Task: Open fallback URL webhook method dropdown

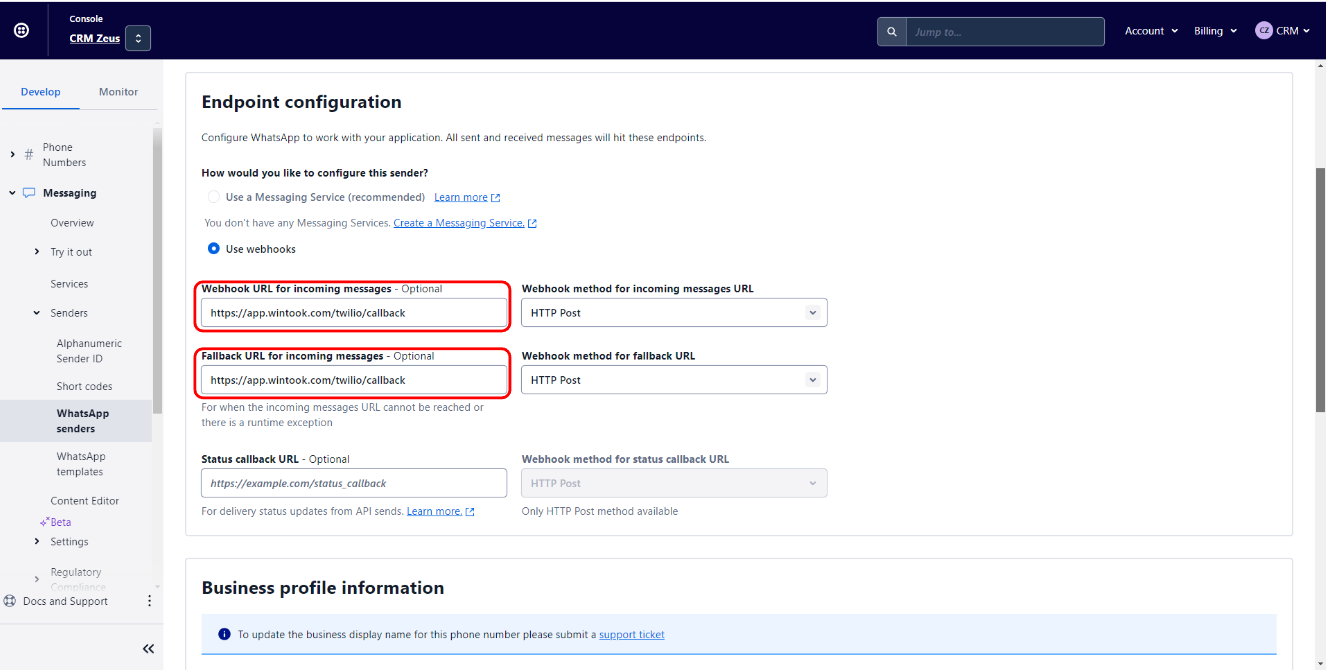Action: coord(674,380)
